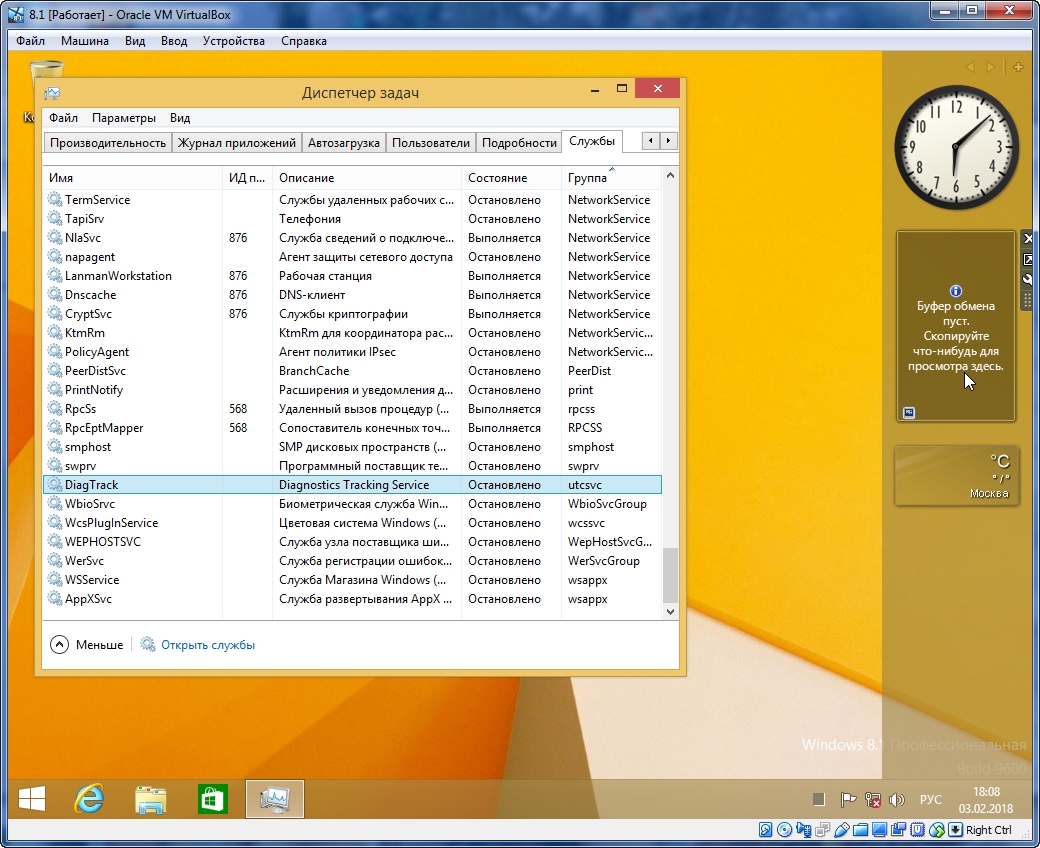
Task: Switch to Пользователи tab
Action: [x=430, y=143]
